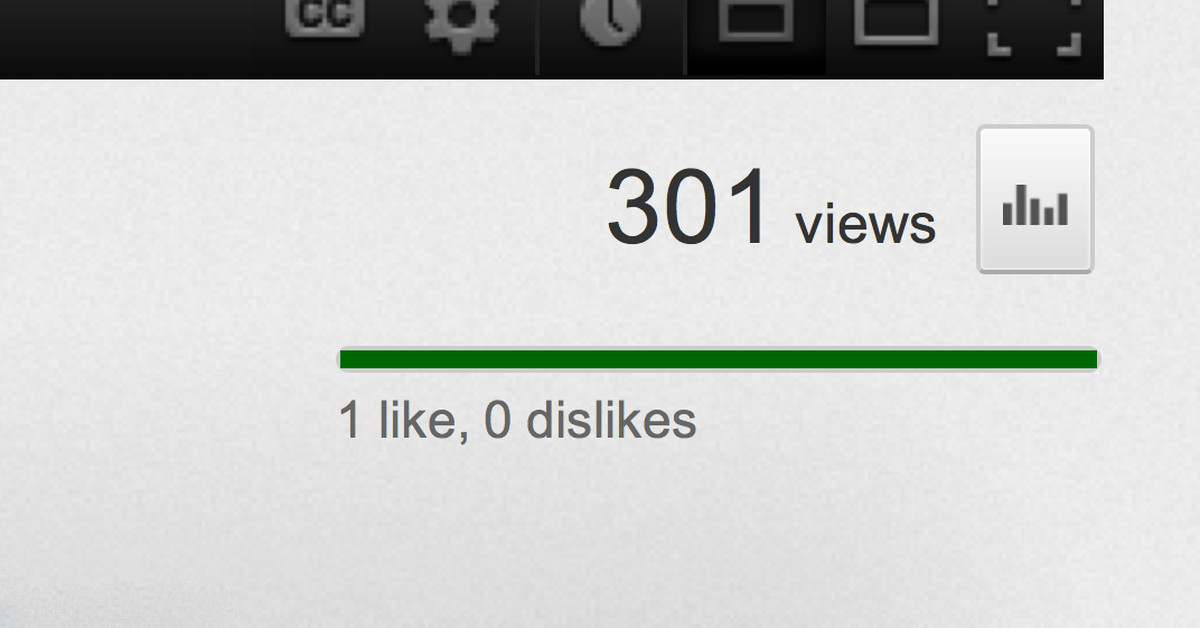Click the "views" label text
The height and width of the screenshot is (628, 1200).
tap(866, 225)
